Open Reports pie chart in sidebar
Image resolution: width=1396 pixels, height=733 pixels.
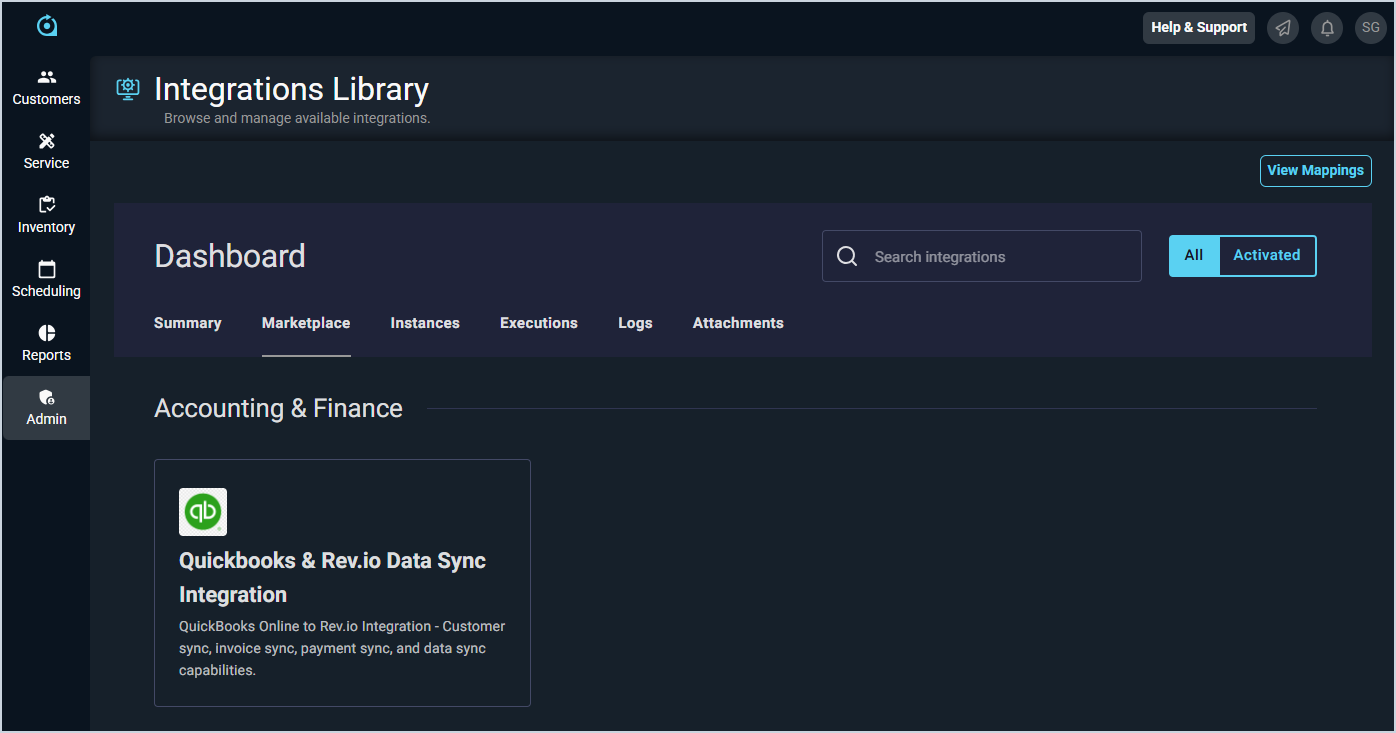click(x=46, y=344)
